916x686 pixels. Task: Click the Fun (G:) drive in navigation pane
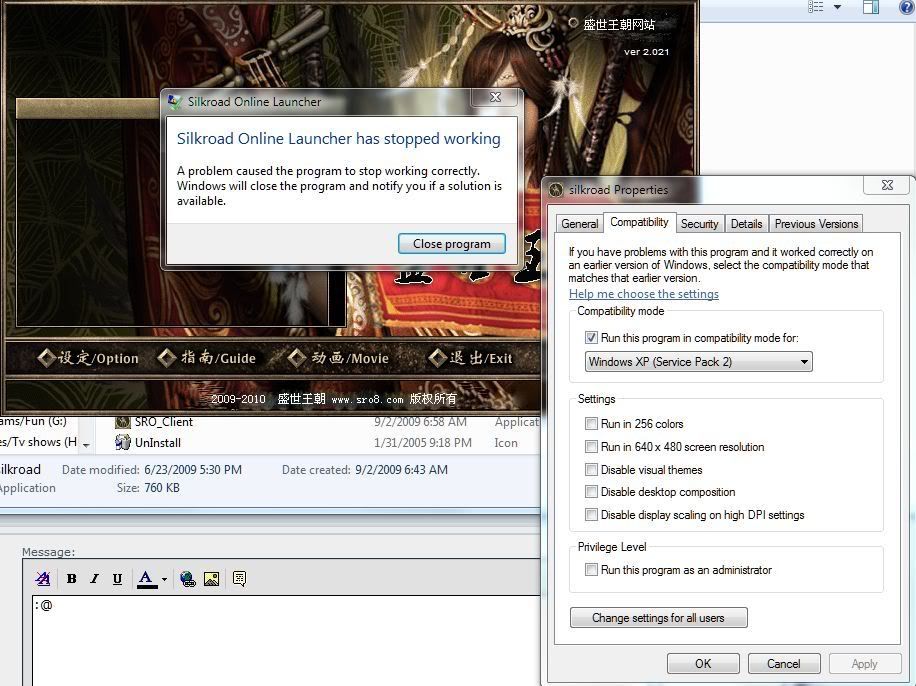coord(33,421)
